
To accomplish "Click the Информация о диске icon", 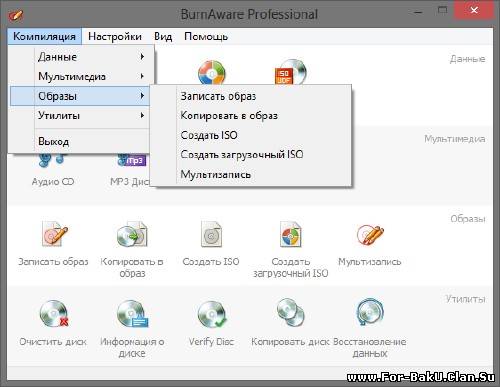I will pos(132,314).
